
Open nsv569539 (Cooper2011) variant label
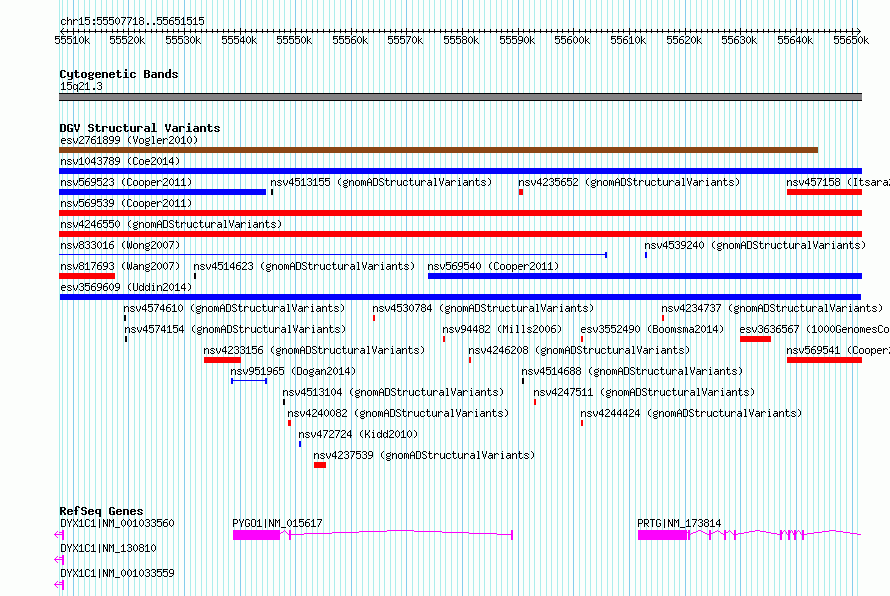point(126,203)
